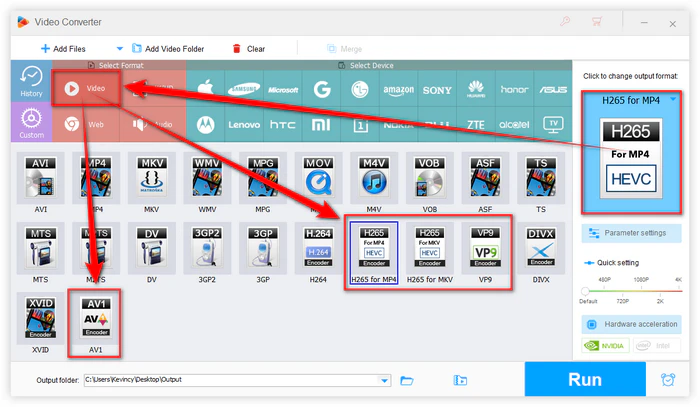Click Add Video Folder

coord(168,49)
